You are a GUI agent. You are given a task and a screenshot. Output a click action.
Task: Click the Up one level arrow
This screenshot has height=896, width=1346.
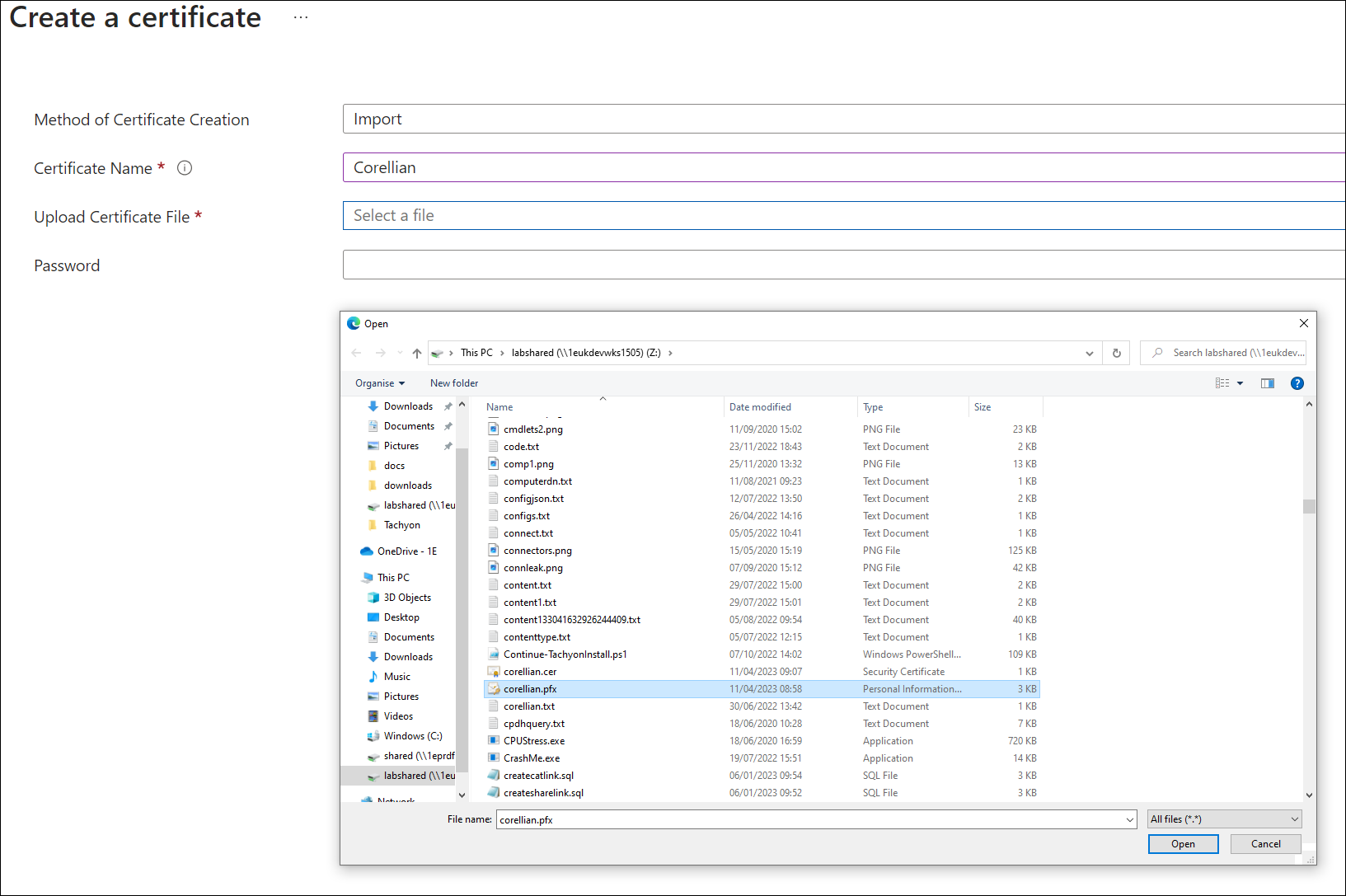pyautogui.click(x=417, y=353)
